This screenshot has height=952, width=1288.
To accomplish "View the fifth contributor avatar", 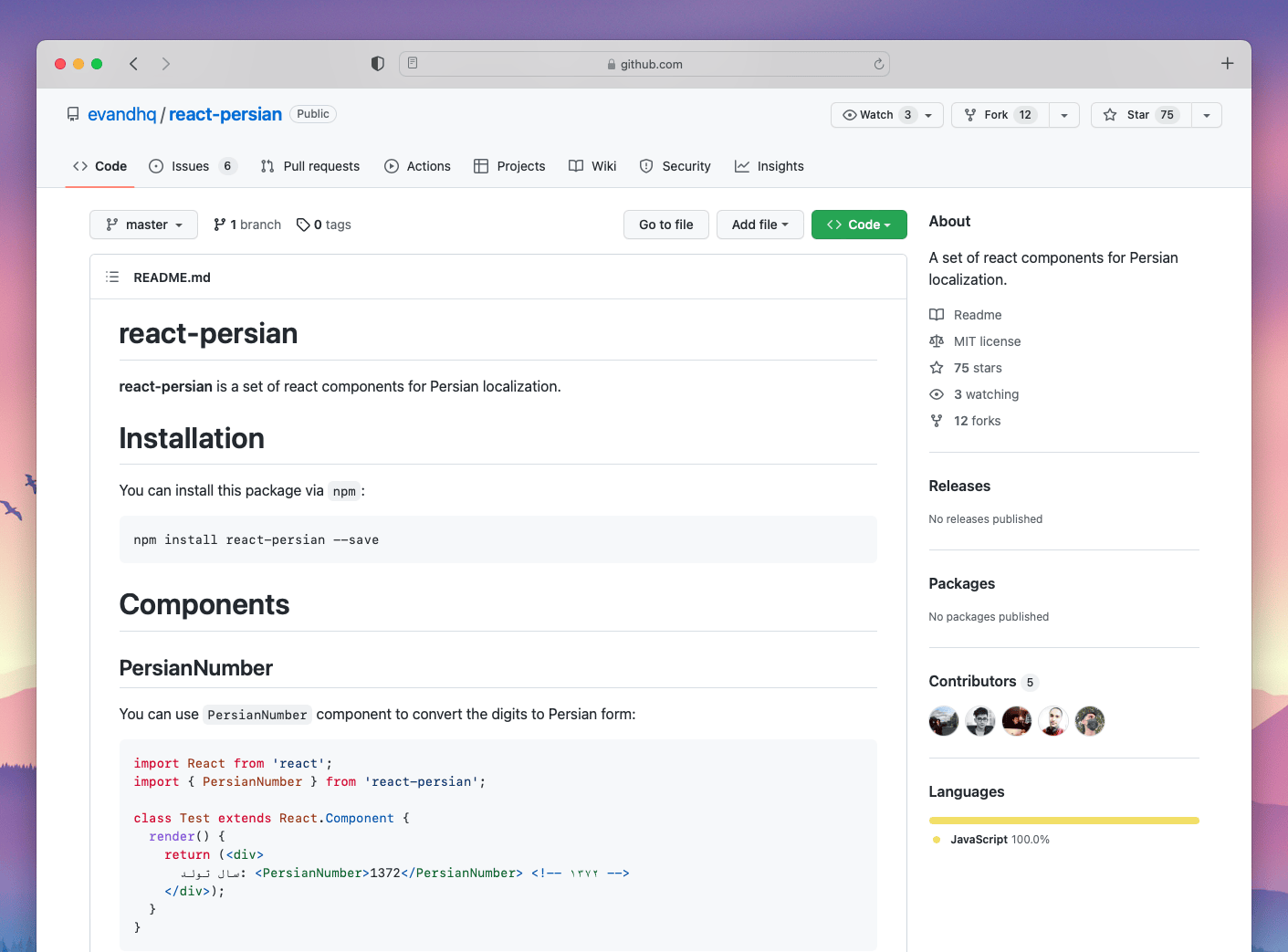I will click(x=1090, y=721).
